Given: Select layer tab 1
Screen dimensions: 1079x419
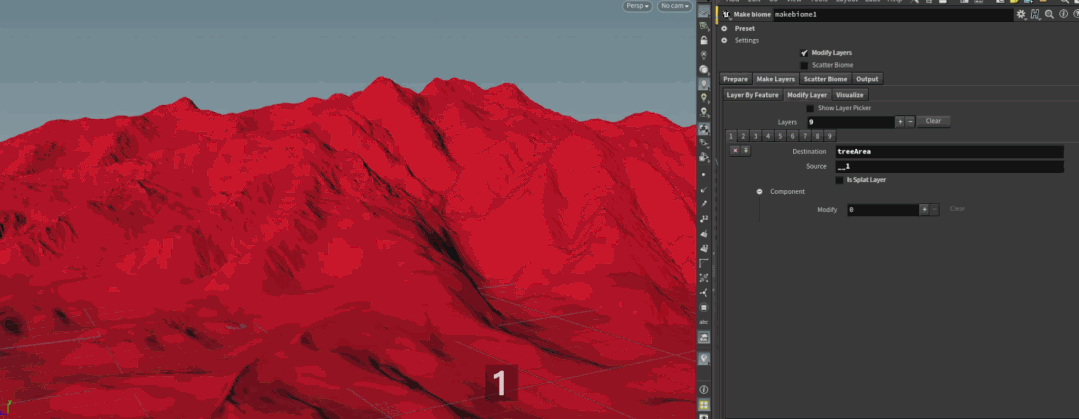Looking at the screenshot, I should (x=731, y=136).
